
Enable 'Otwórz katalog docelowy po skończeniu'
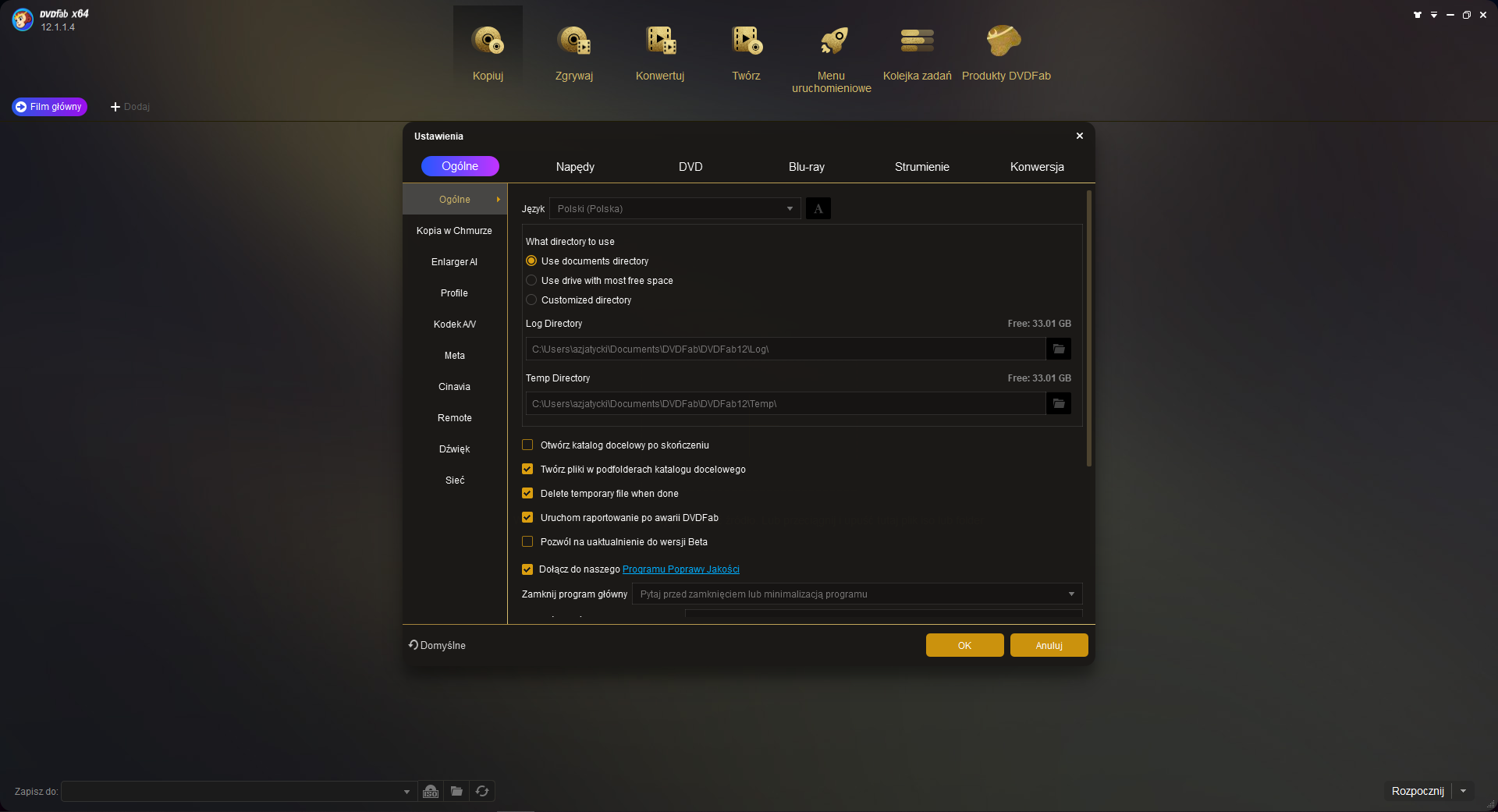point(527,445)
